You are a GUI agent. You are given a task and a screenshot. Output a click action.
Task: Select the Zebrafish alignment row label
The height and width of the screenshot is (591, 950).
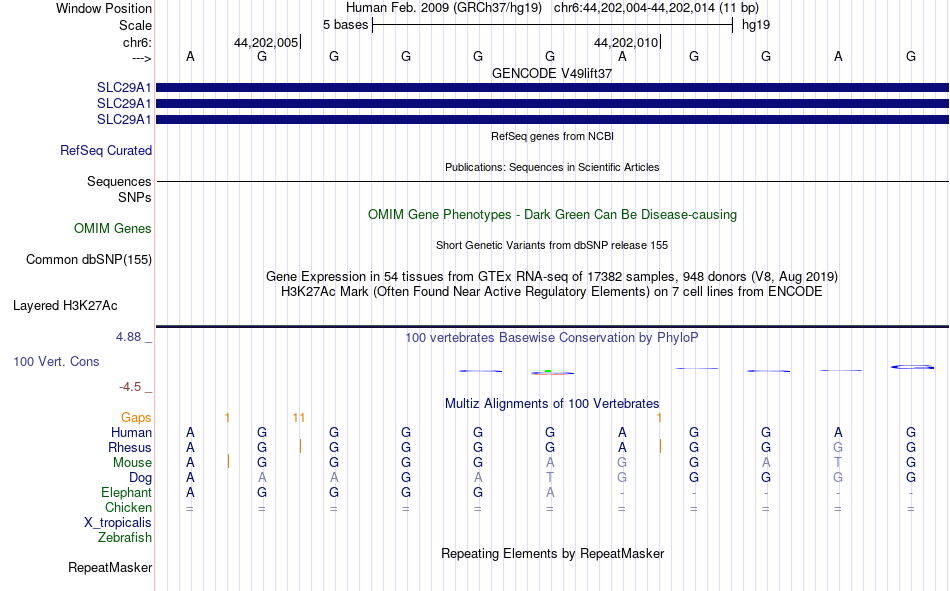pyautogui.click(x=125, y=538)
